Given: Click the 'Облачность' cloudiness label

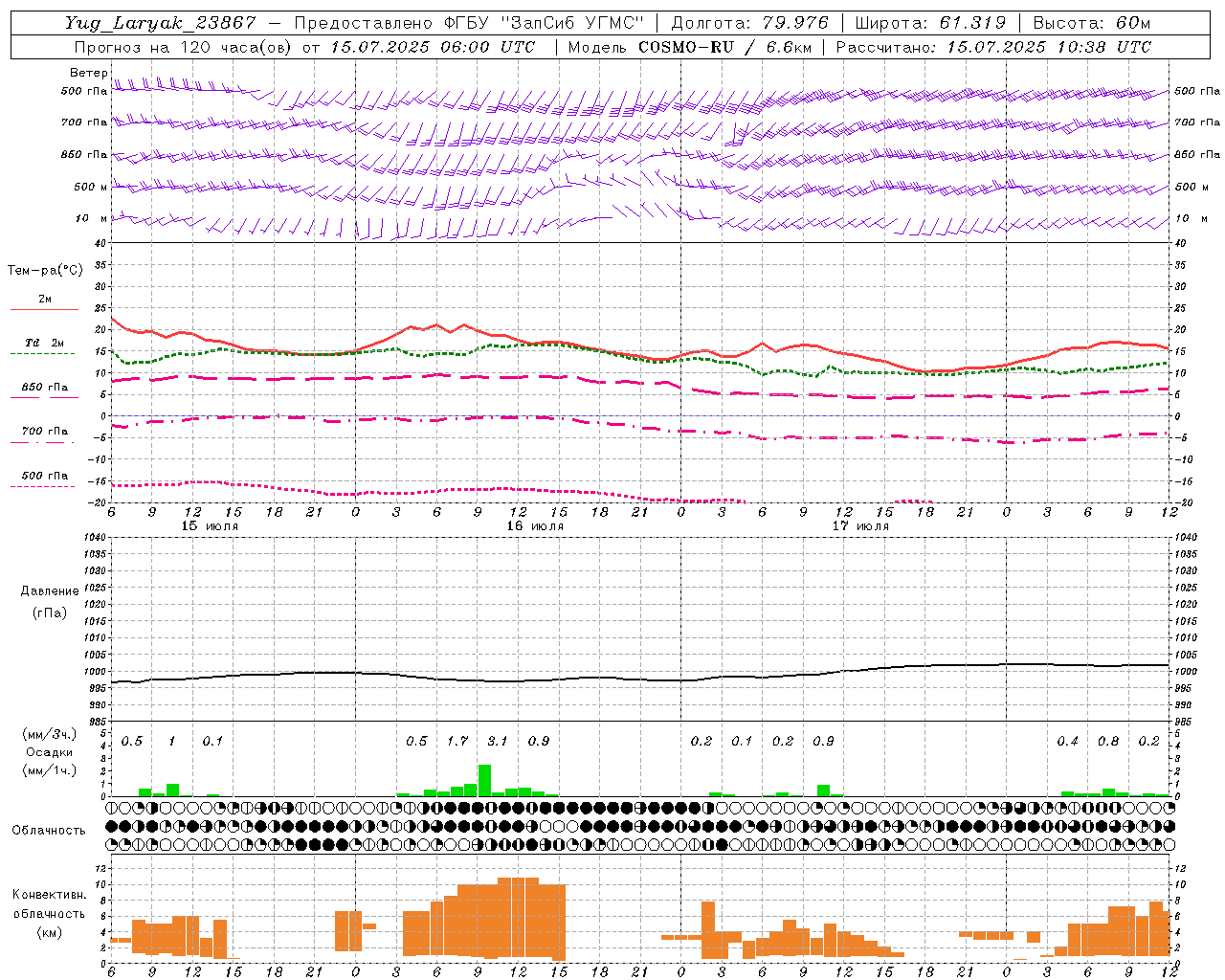Looking at the screenshot, I should [x=49, y=830].
